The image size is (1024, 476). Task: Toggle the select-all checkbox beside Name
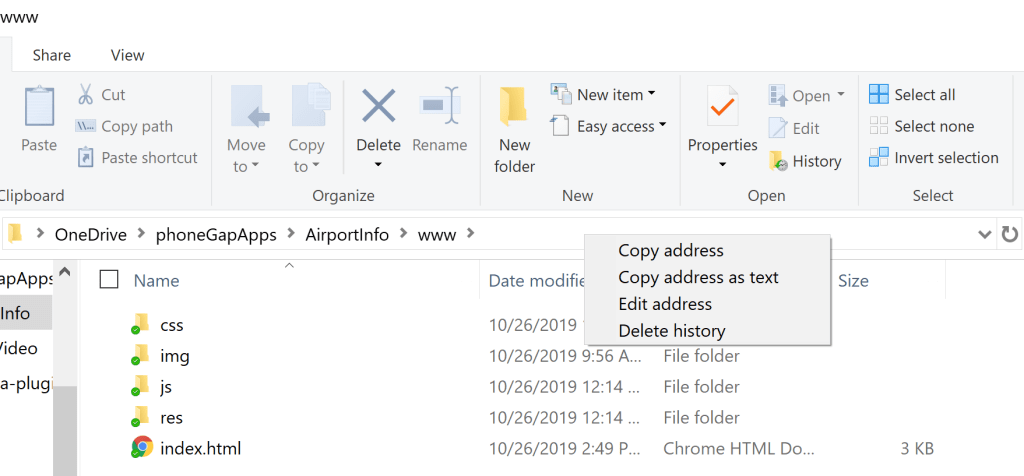109,280
